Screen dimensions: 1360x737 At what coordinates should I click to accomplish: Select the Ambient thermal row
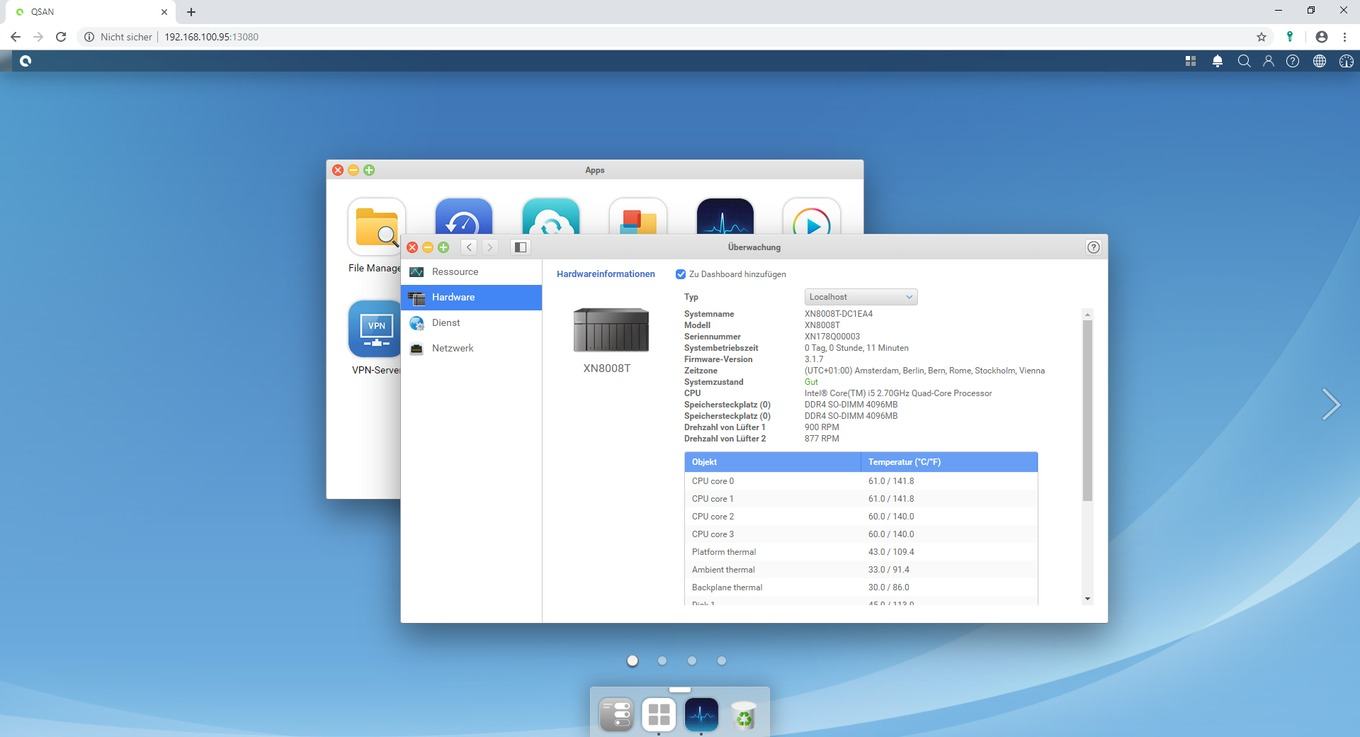pyautogui.click(x=861, y=570)
